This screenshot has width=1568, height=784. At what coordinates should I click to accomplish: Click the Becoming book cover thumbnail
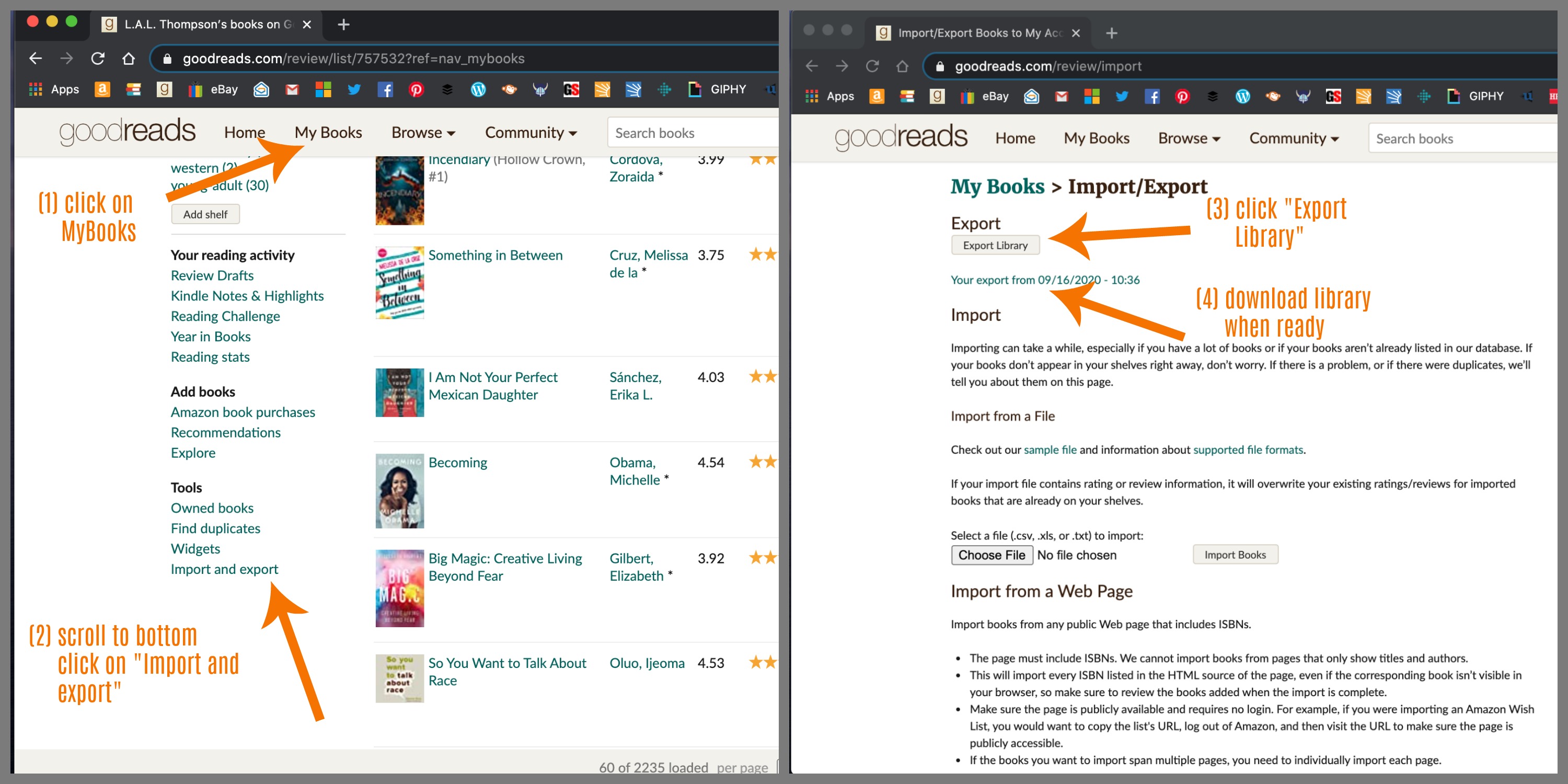[x=399, y=491]
